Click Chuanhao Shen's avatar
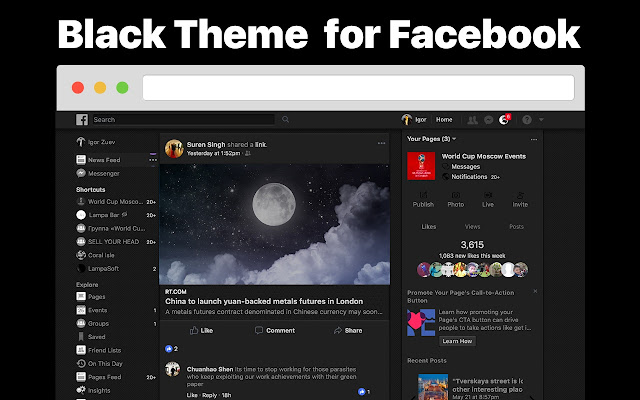 pyautogui.click(x=173, y=369)
